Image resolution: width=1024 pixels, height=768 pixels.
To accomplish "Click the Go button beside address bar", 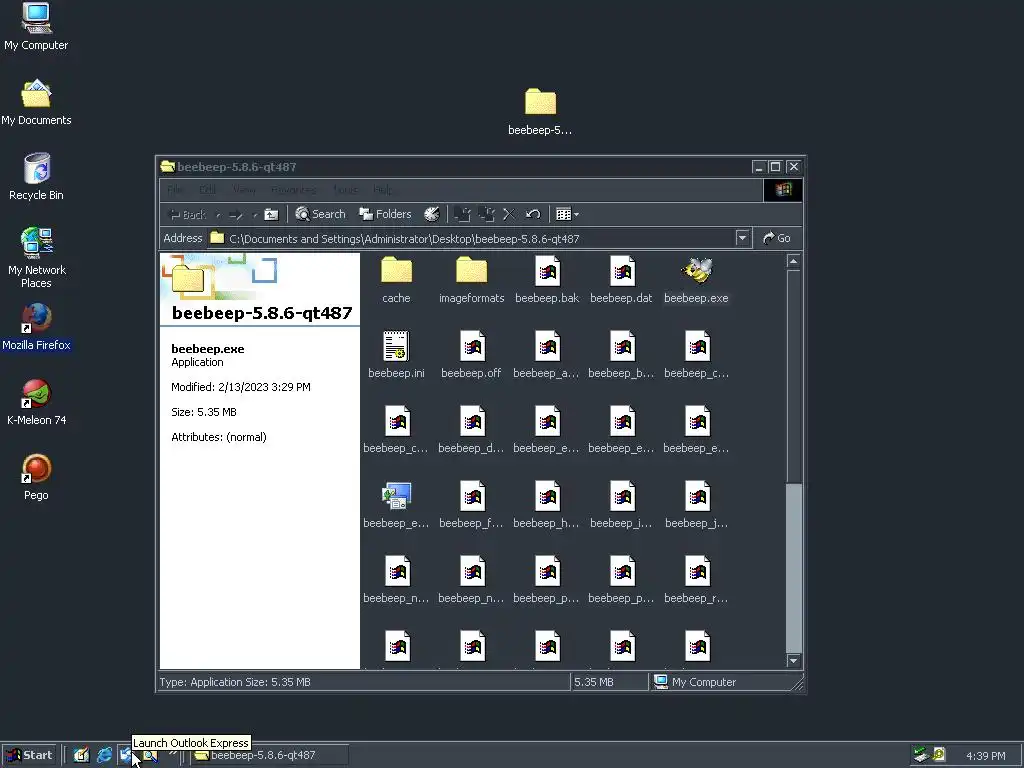I will pos(777,238).
